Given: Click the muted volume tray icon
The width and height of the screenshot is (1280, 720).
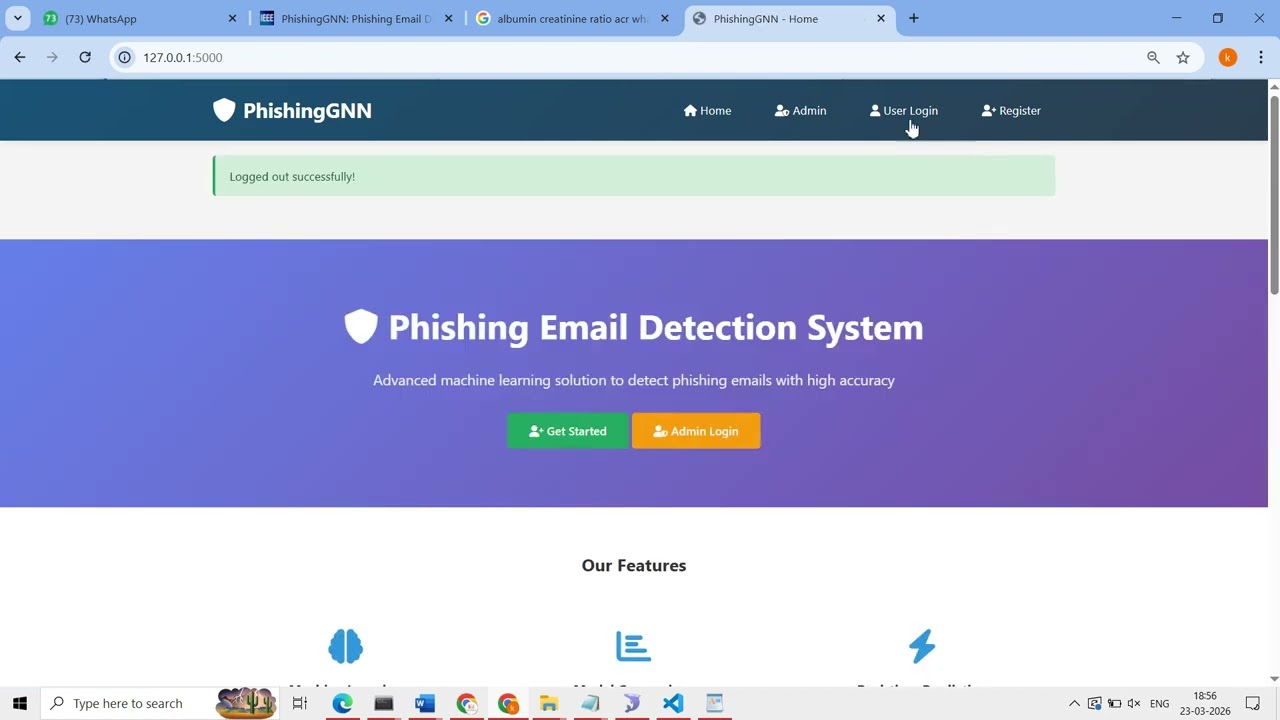Looking at the screenshot, I should click(x=1134, y=703).
